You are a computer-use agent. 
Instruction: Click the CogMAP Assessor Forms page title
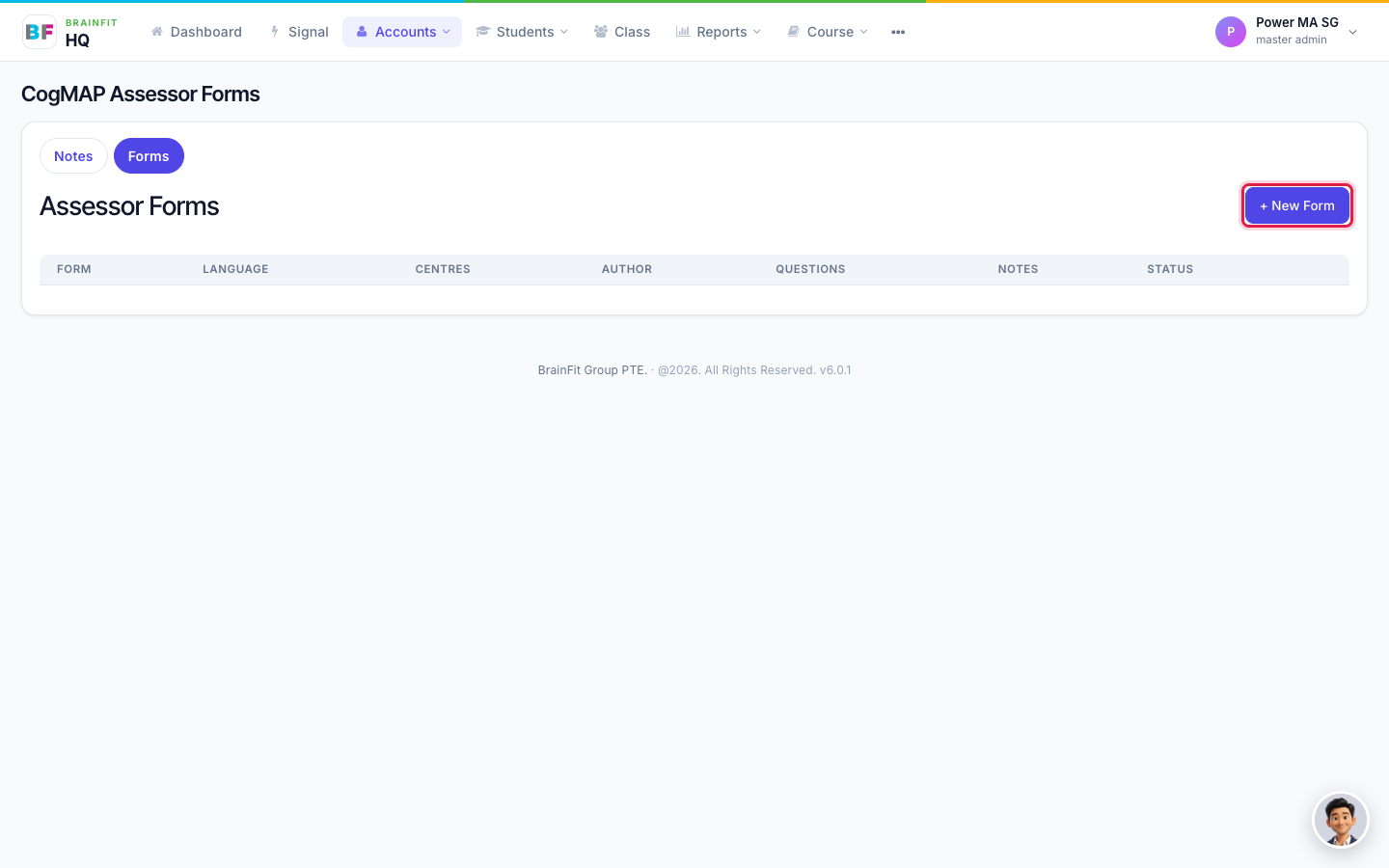141,94
